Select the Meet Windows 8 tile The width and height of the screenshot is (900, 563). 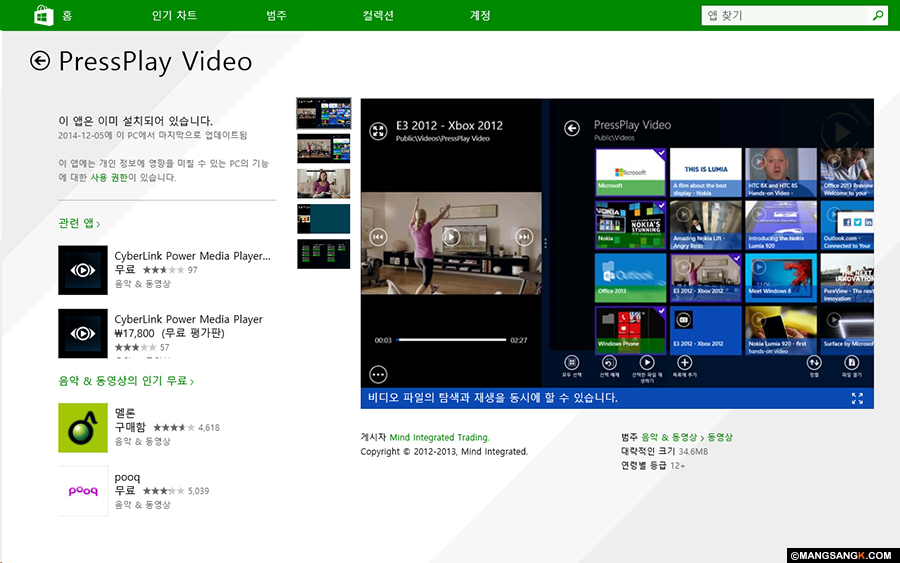(x=781, y=278)
